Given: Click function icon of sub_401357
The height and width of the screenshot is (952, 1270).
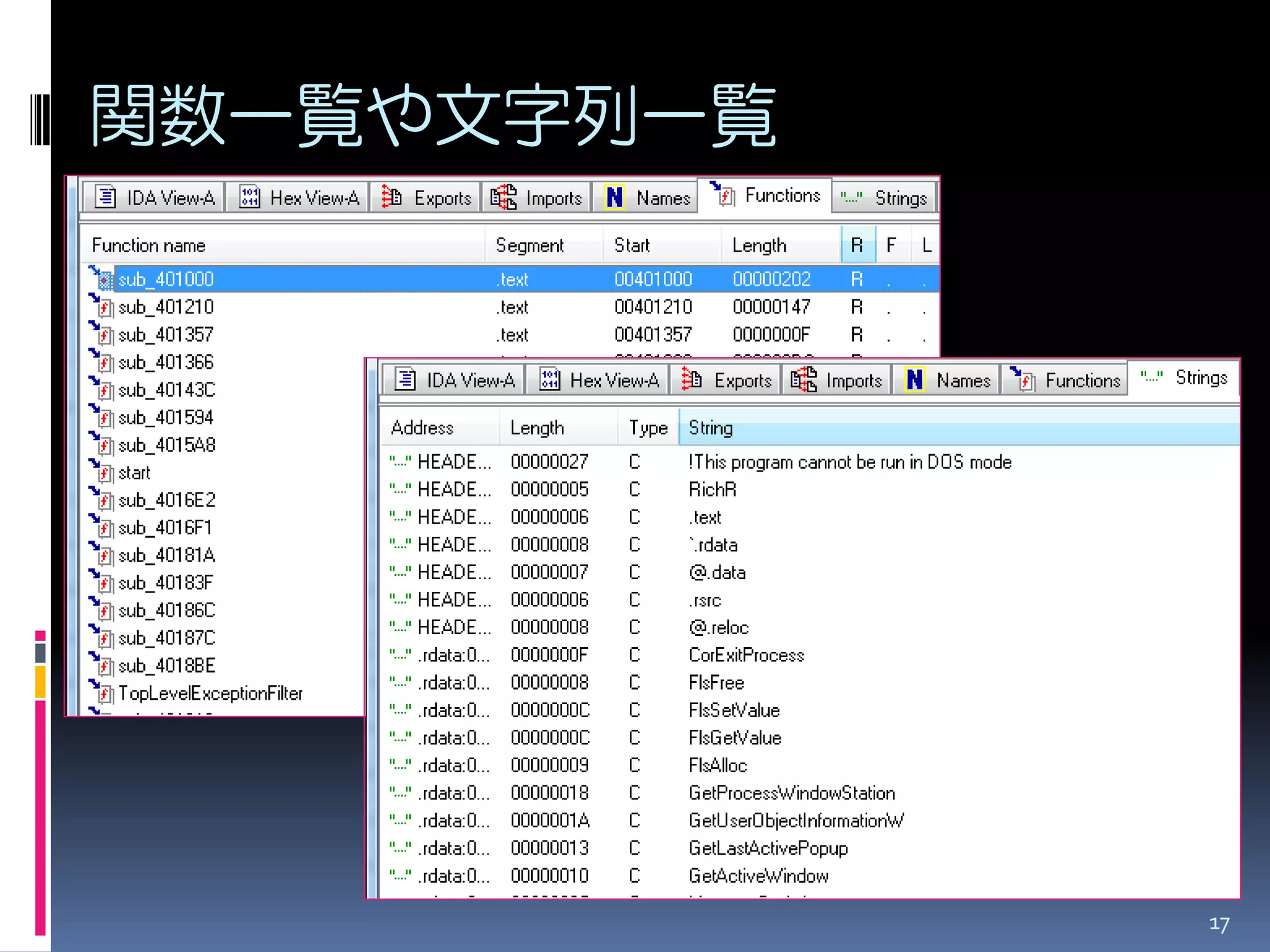Looking at the screenshot, I should click(102, 334).
